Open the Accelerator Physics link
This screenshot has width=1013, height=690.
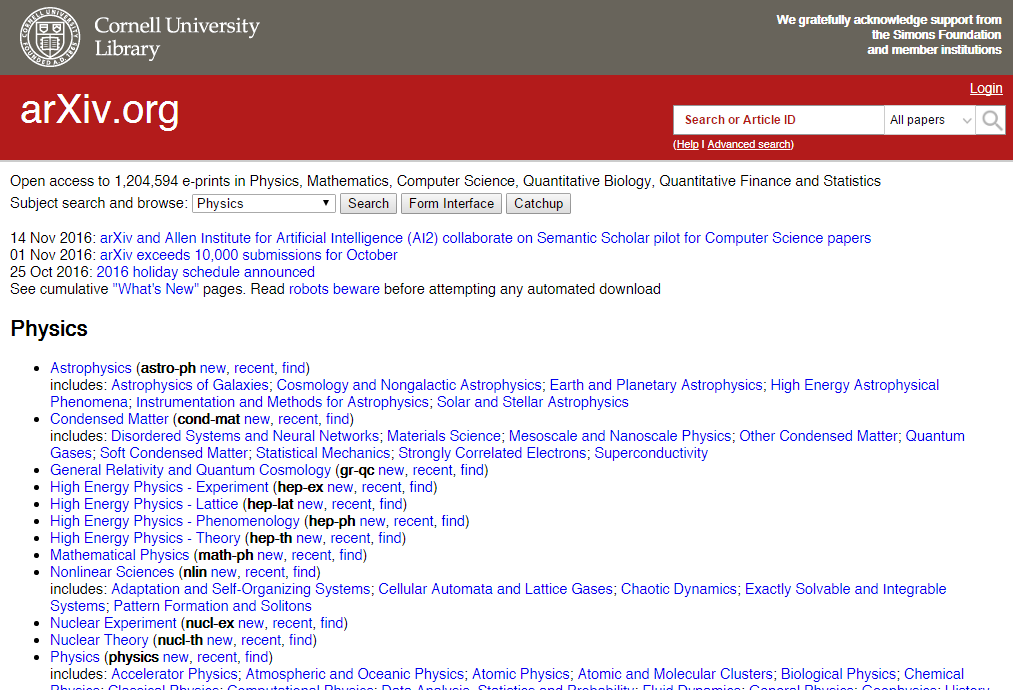coord(174,674)
